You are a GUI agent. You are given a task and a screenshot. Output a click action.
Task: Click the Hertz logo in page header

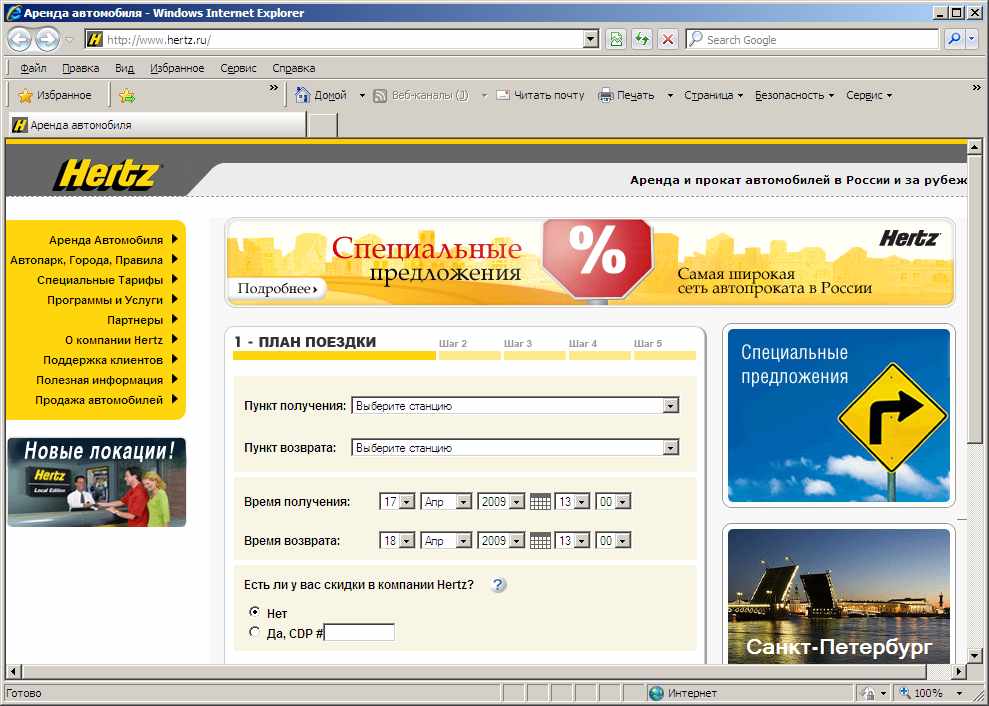point(107,175)
